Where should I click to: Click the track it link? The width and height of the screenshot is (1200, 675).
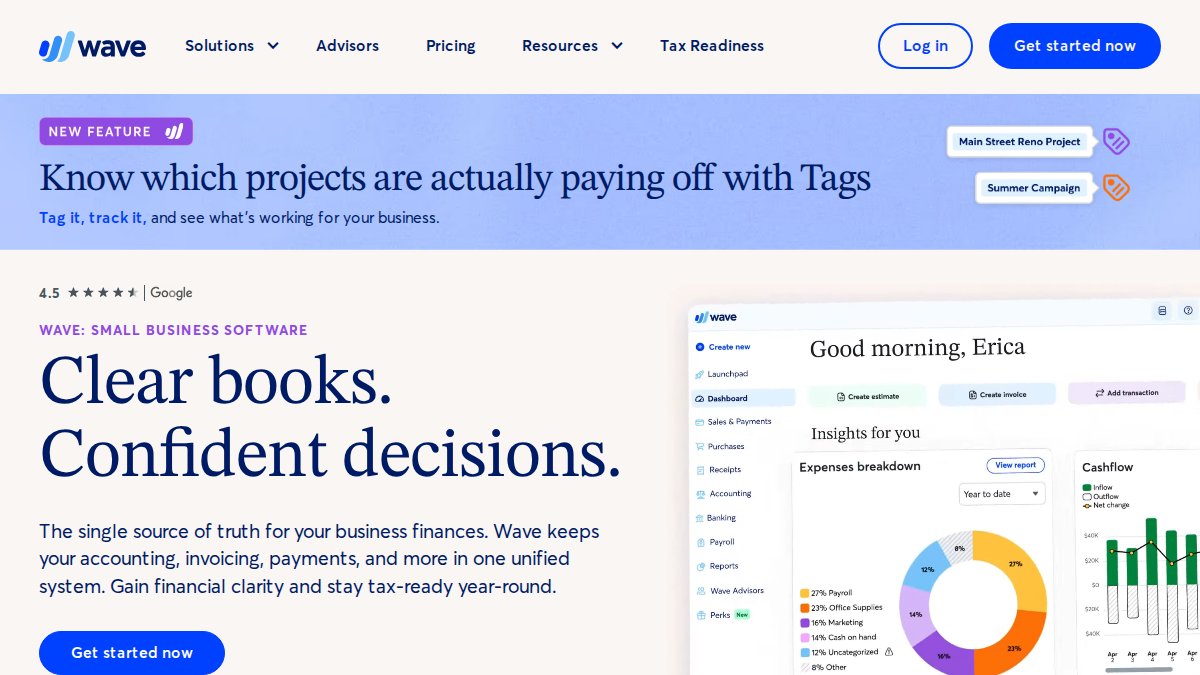tap(115, 217)
